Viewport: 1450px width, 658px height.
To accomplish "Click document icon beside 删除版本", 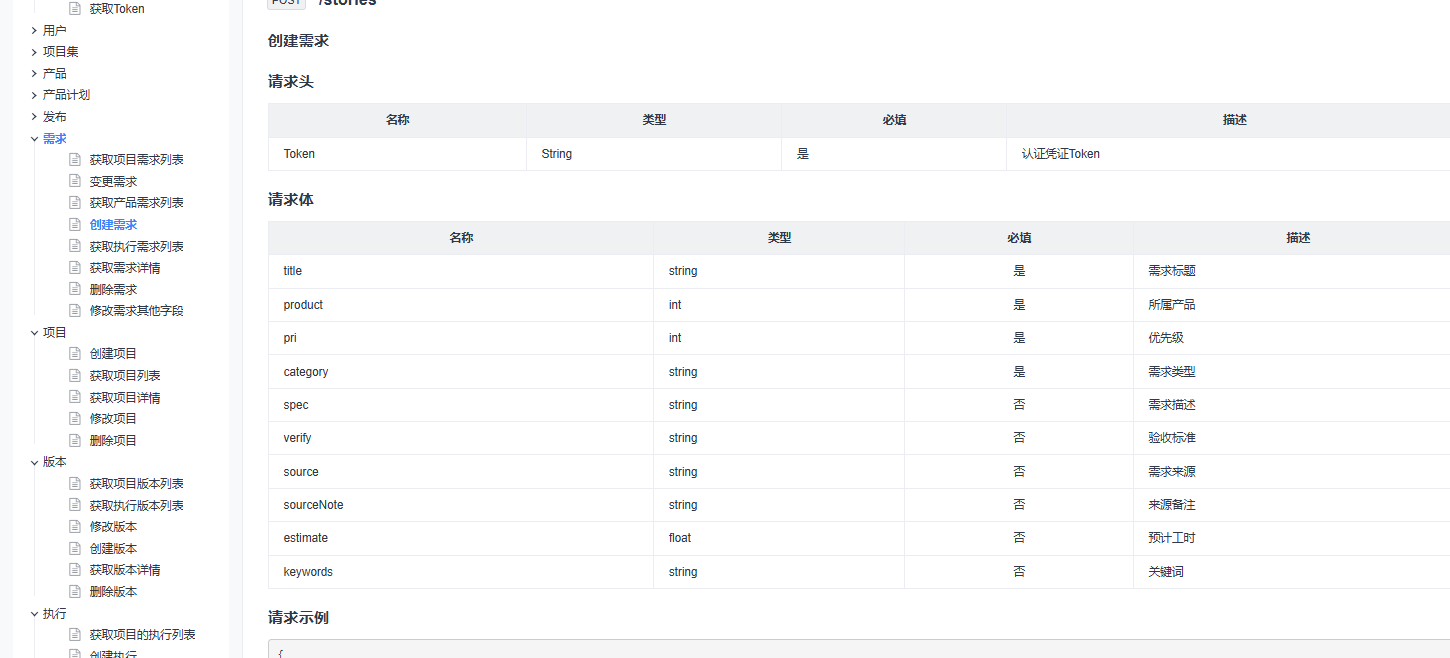I will click(x=74, y=591).
